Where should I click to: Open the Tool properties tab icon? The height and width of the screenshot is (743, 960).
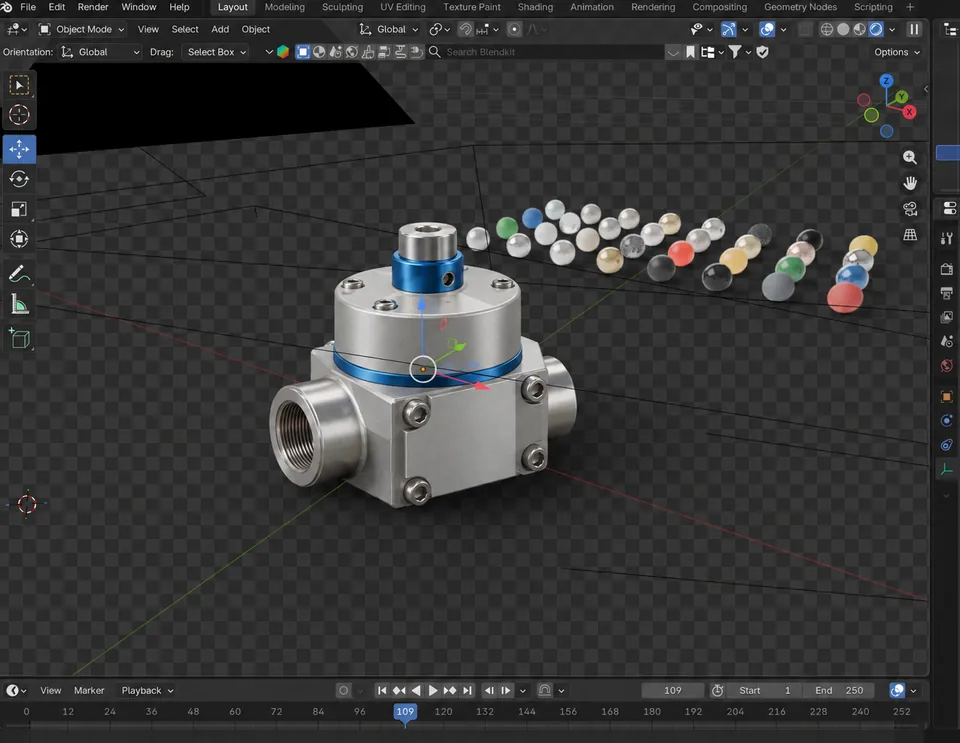[947, 238]
